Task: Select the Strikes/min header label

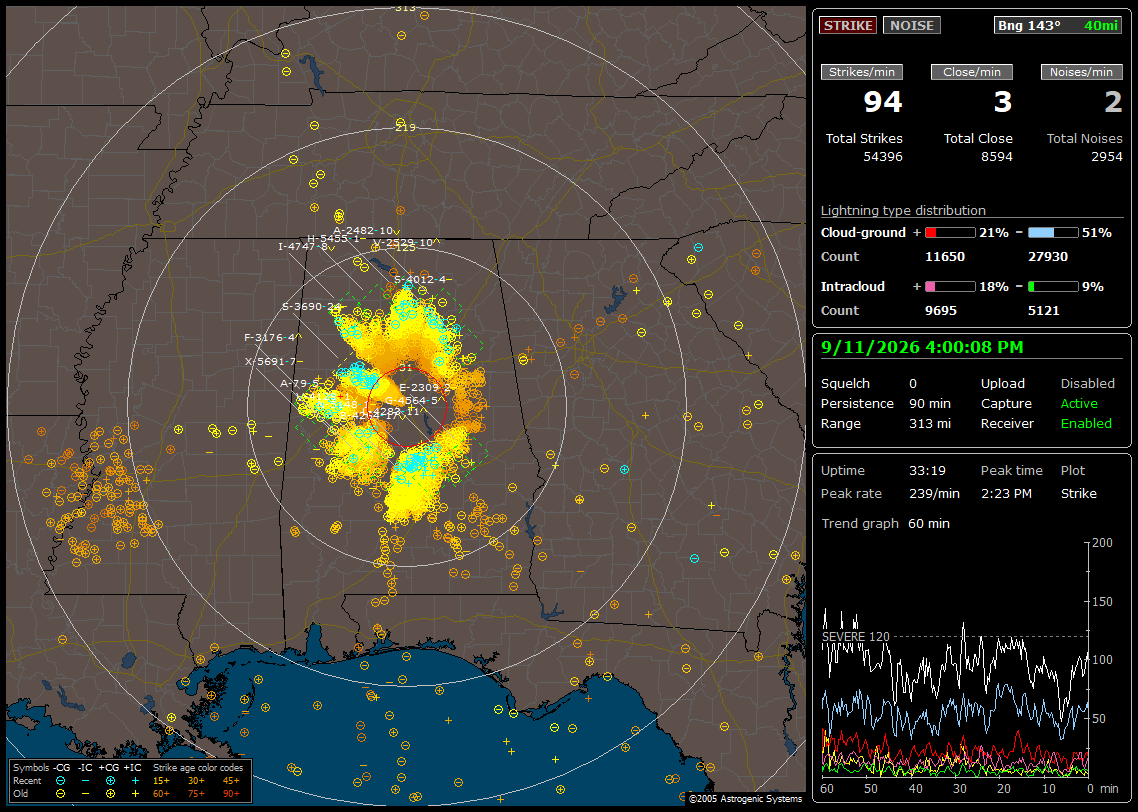Action: 861,72
